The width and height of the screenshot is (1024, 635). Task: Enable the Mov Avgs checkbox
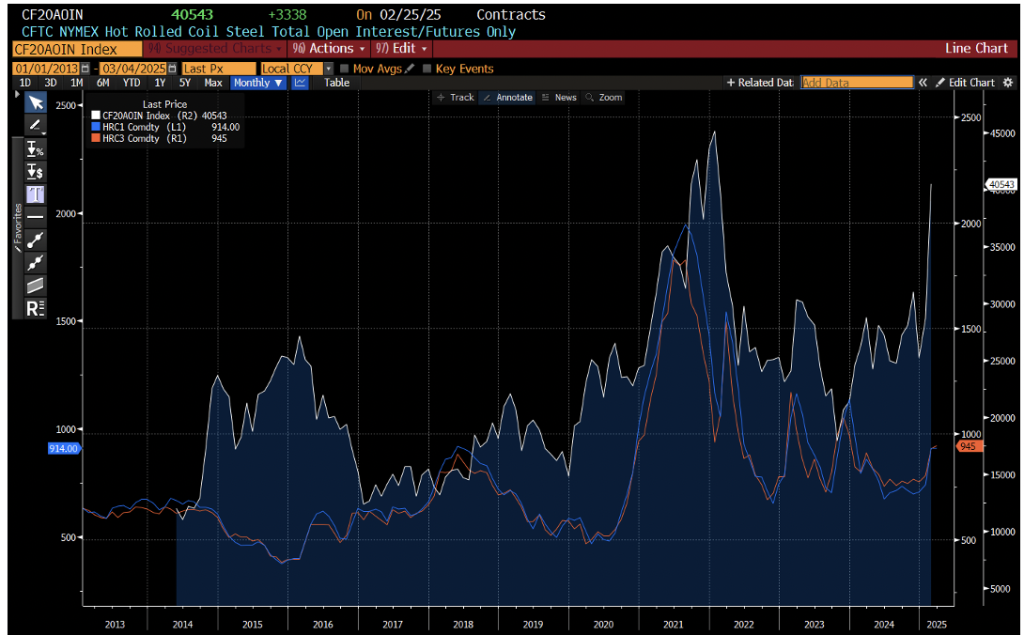345,68
